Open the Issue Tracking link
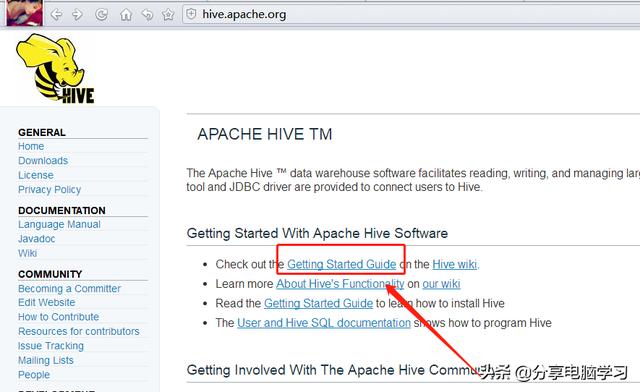640x392 pixels. [x=51, y=346]
